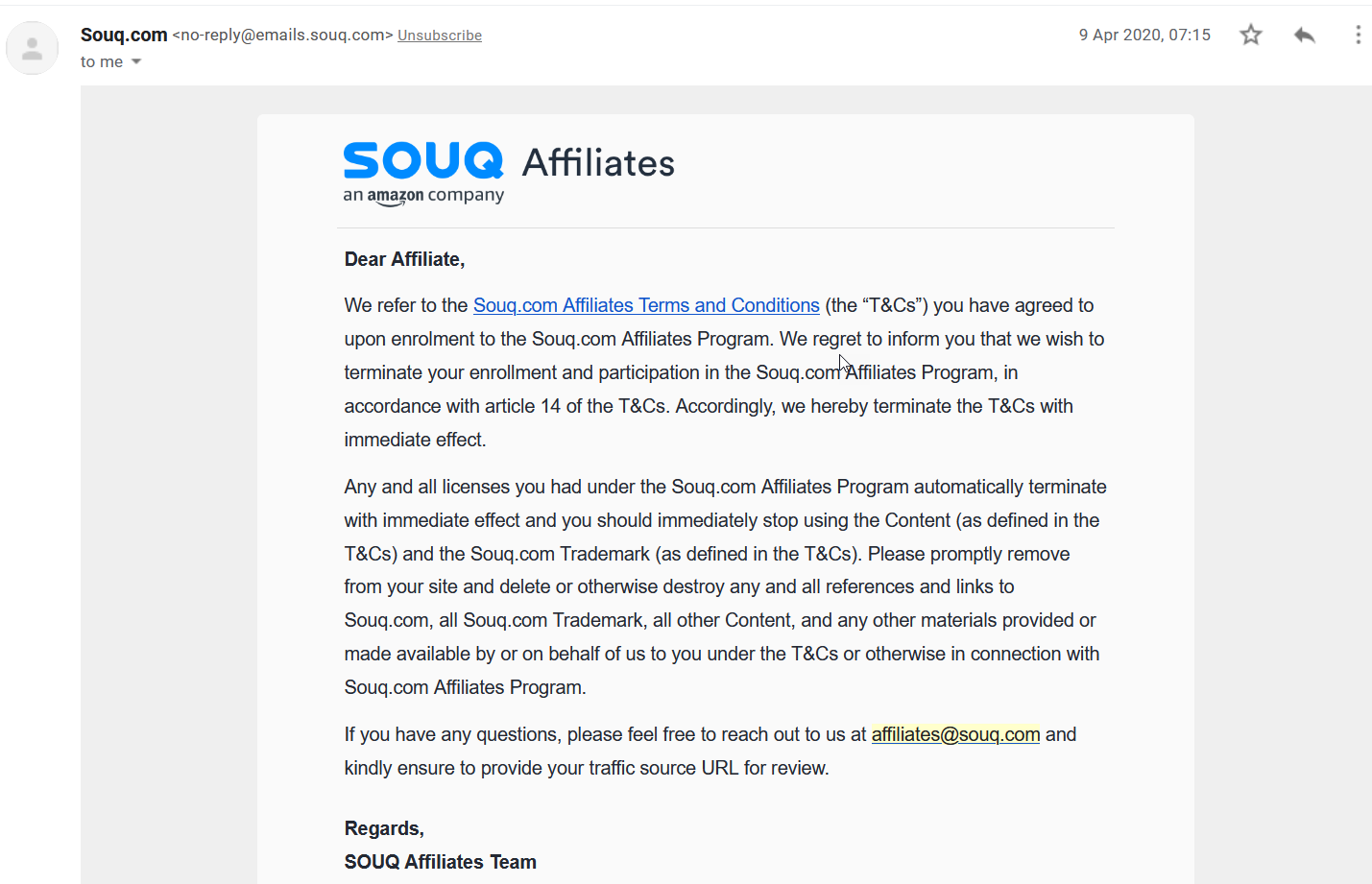Click the "to me" recipient label
Viewport: 1372px width, 884px height.
tap(102, 61)
